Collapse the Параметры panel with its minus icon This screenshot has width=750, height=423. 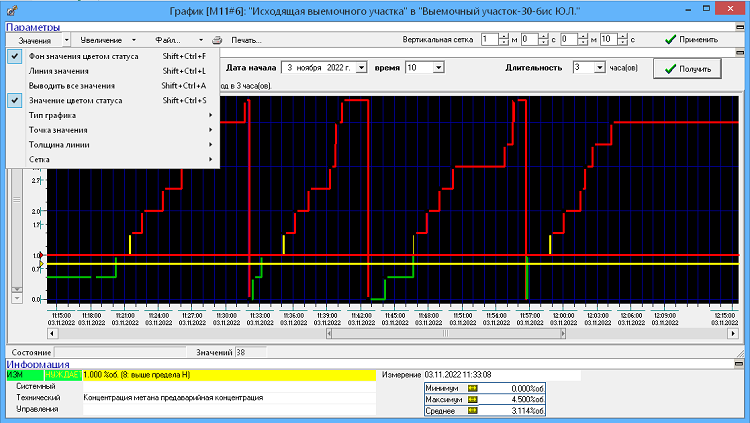click(740, 27)
